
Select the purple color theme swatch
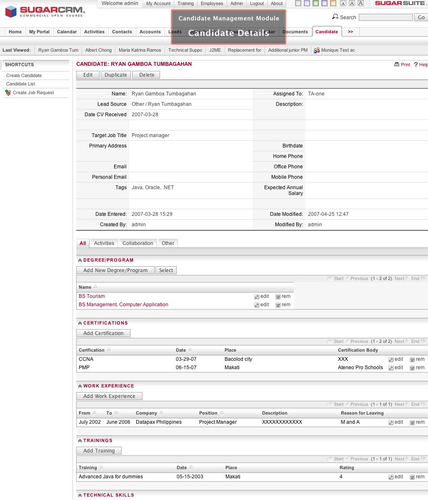(x=324, y=3)
